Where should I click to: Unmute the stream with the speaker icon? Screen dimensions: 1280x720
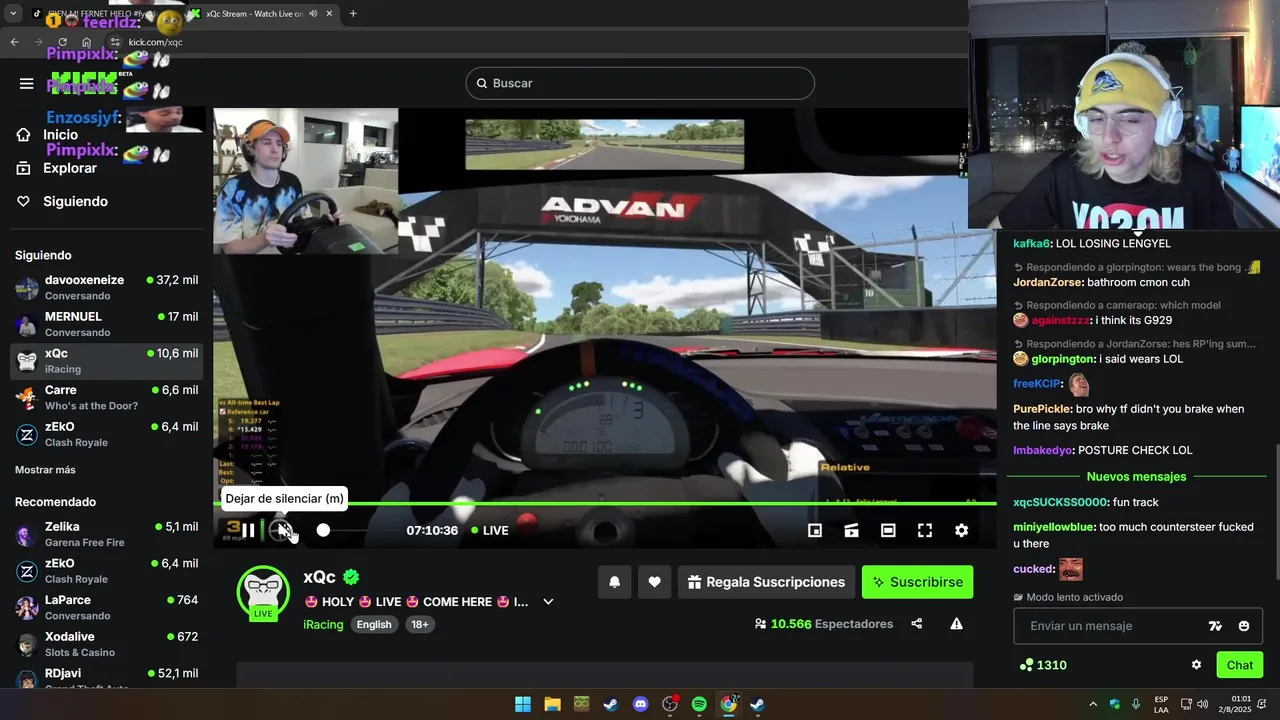[284, 530]
